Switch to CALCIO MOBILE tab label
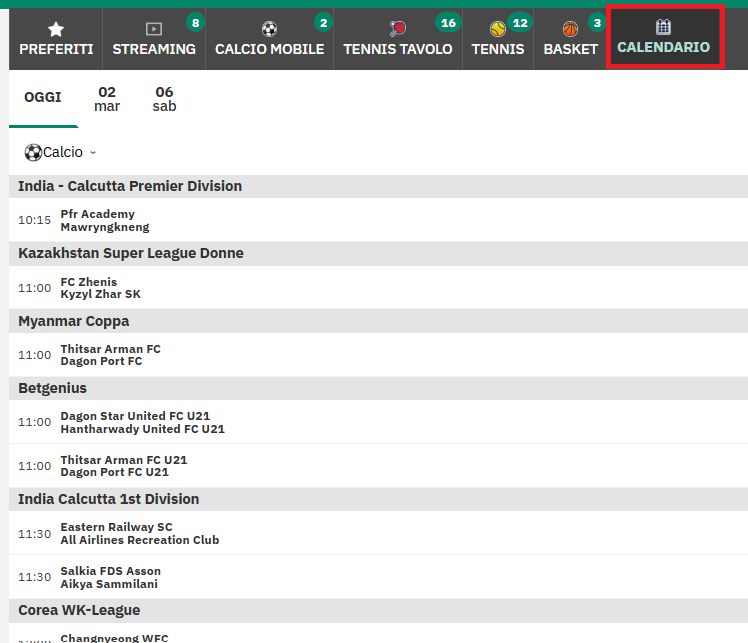The width and height of the screenshot is (748, 643). click(x=270, y=49)
